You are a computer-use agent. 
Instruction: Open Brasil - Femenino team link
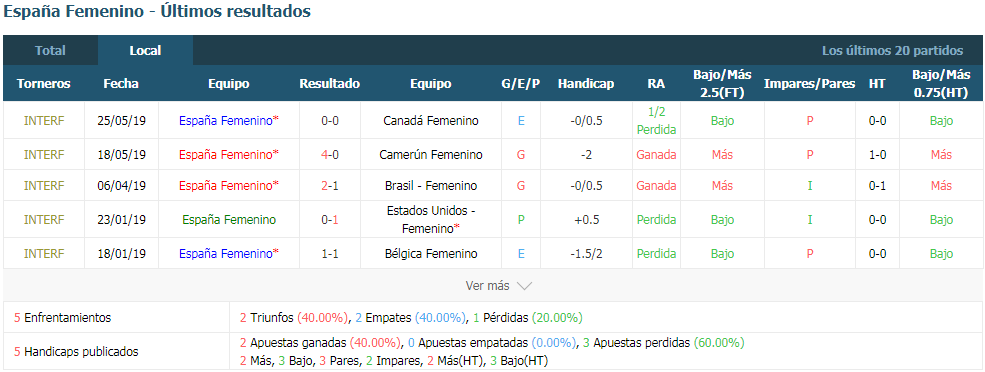point(431,186)
